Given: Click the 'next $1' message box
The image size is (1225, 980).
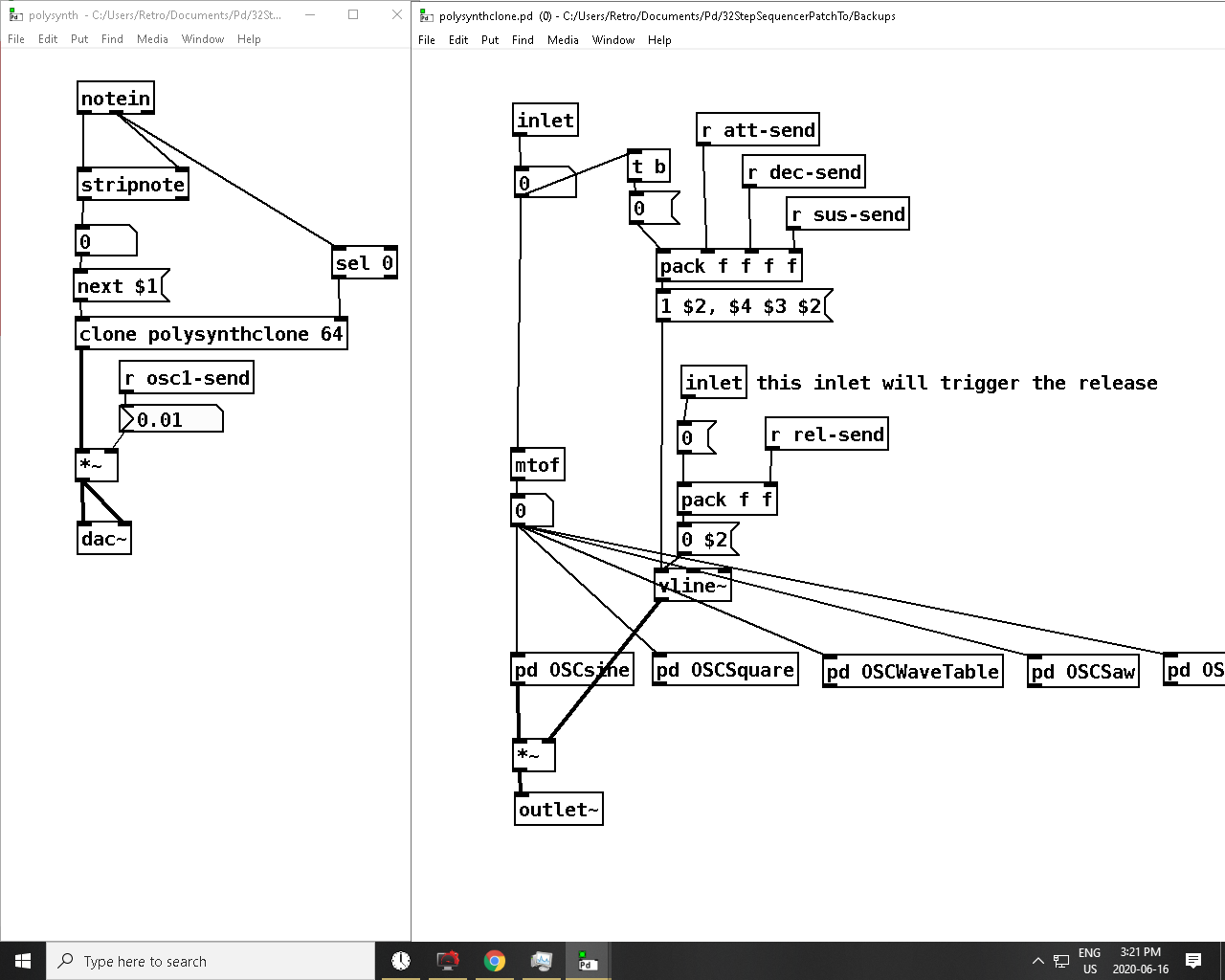Looking at the screenshot, I should click(x=122, y=285).
